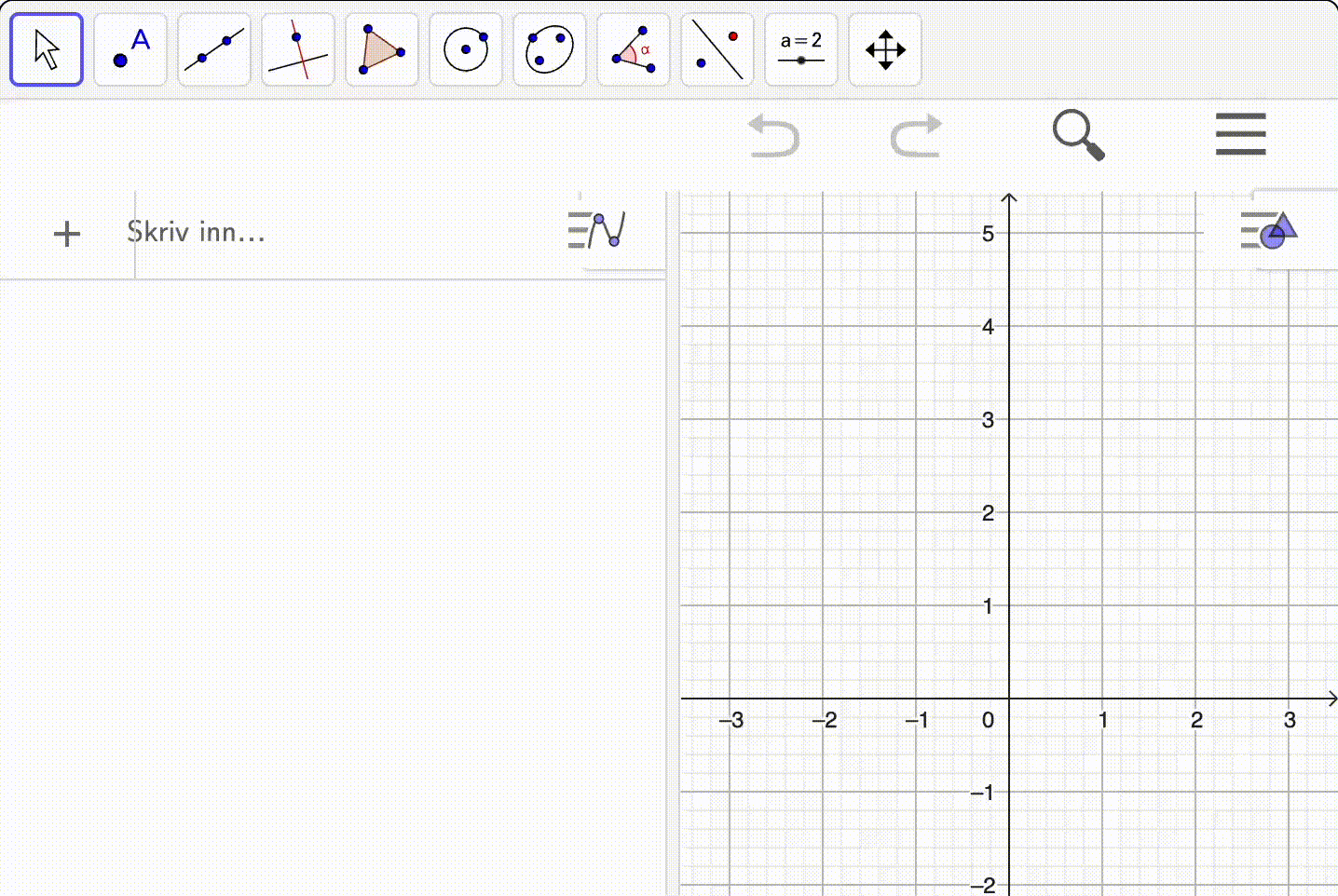This screenshot has height=896, width=1338.
Task: Choose the Line through two points tool
Action: (214, 49)
